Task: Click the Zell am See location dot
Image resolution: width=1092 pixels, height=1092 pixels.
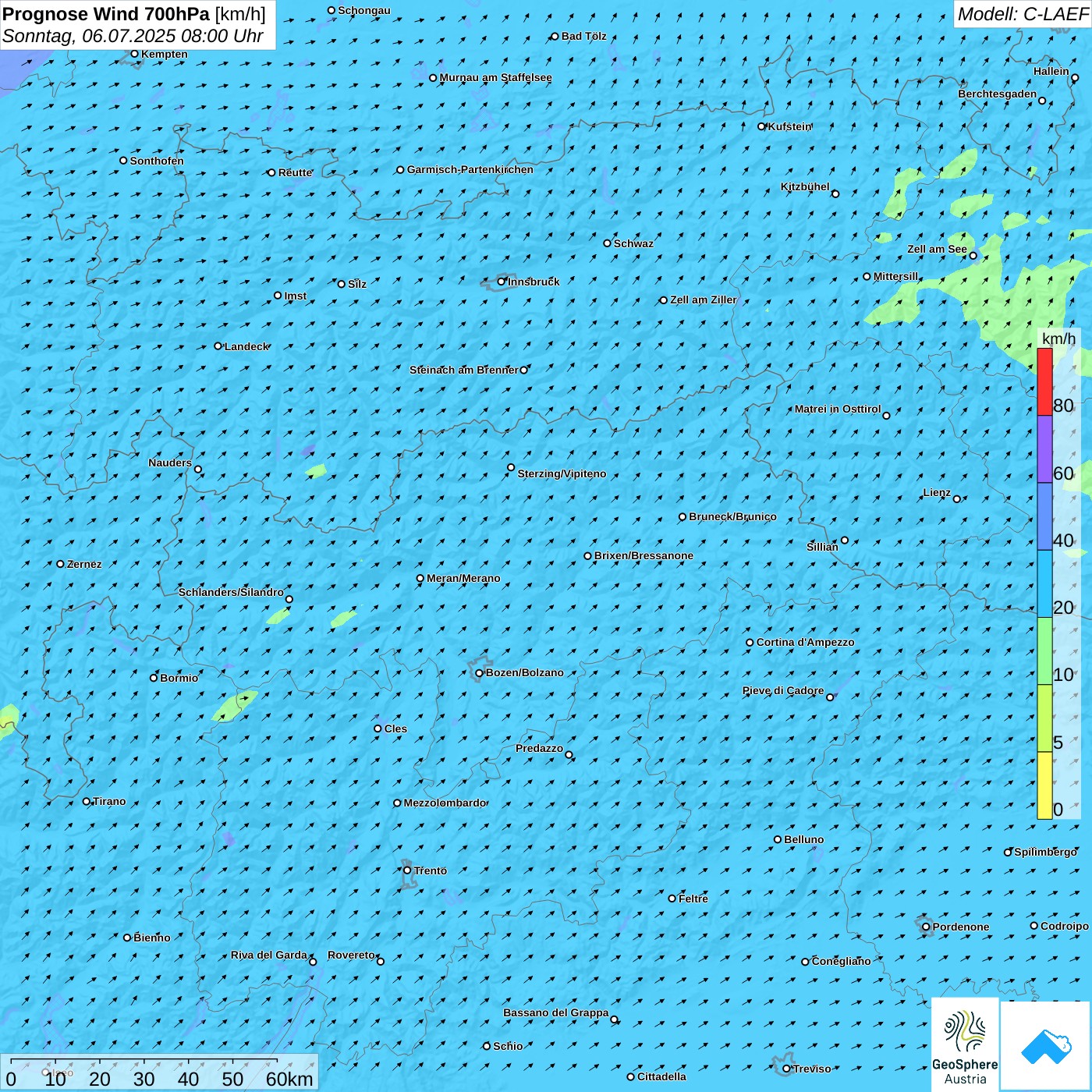Action: (973, 256)
